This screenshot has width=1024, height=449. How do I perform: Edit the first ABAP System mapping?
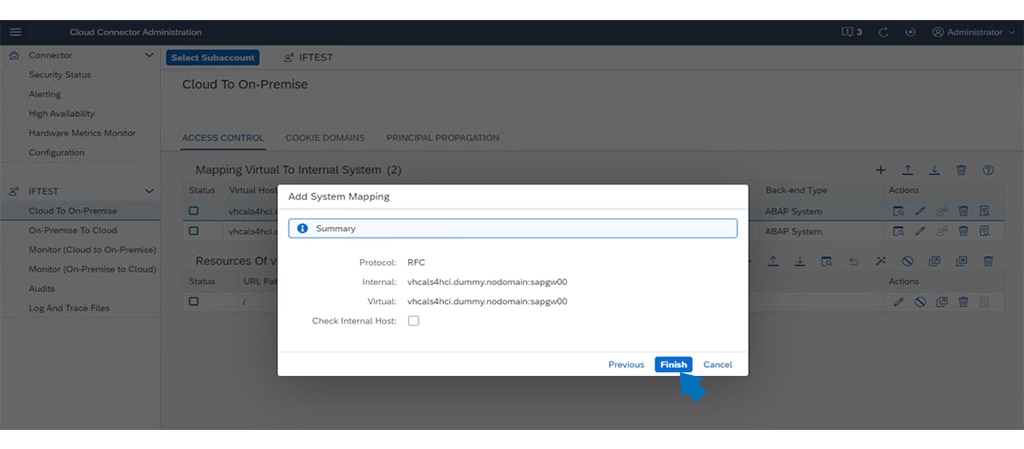(x=920, y=211)
